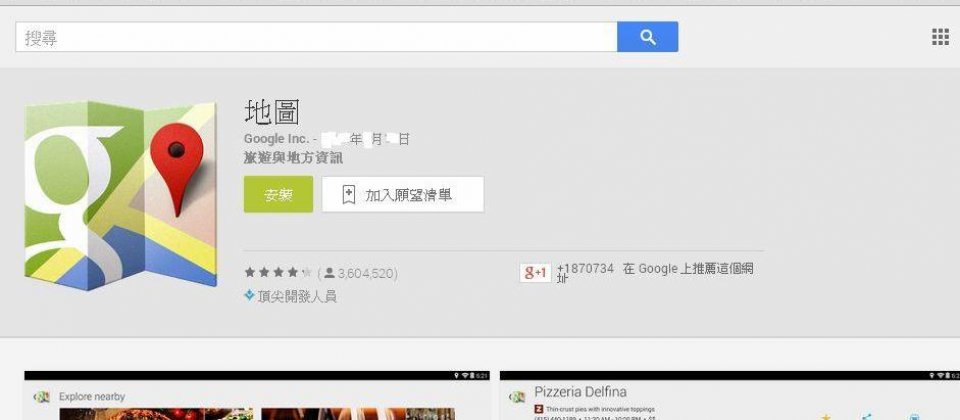Click the 頂尖開發人員 label
Viewport: 960px width, 420px height.
click(297, 296)
